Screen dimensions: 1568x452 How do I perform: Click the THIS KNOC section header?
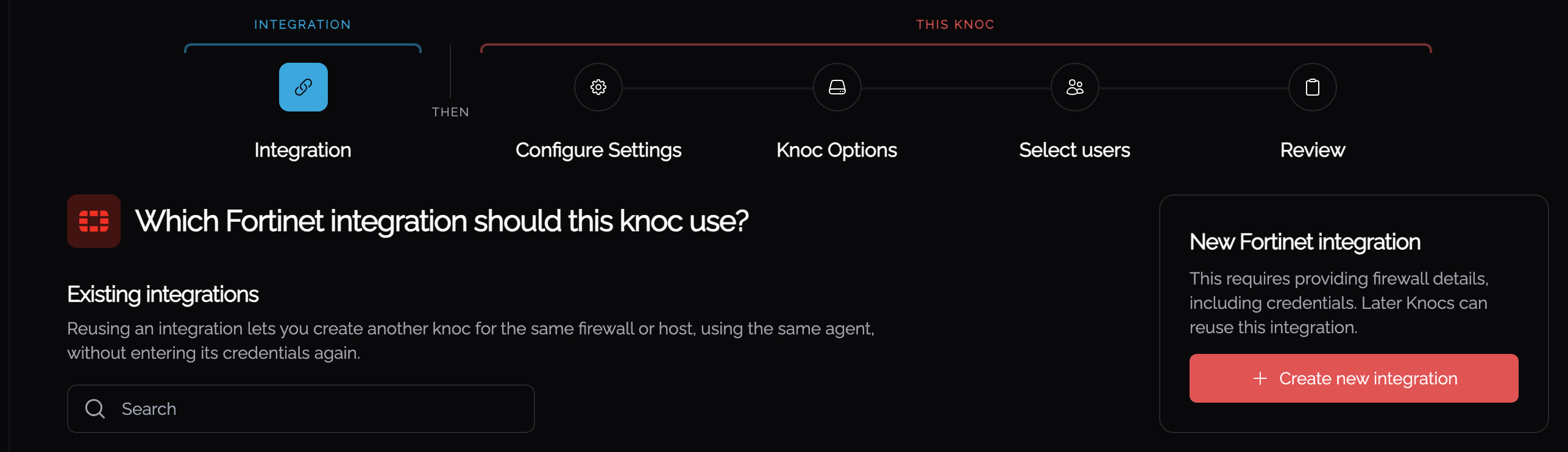955,24
